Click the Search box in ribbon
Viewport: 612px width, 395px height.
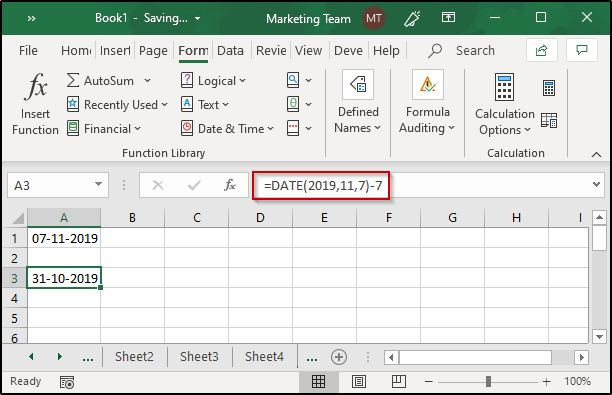click(461, 50)
